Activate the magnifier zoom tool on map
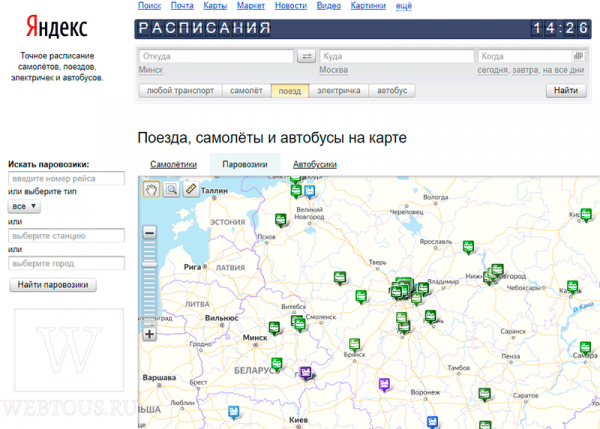Image resolution: width=600 pixels, height=429 pixels. click(x=171, y=189)
